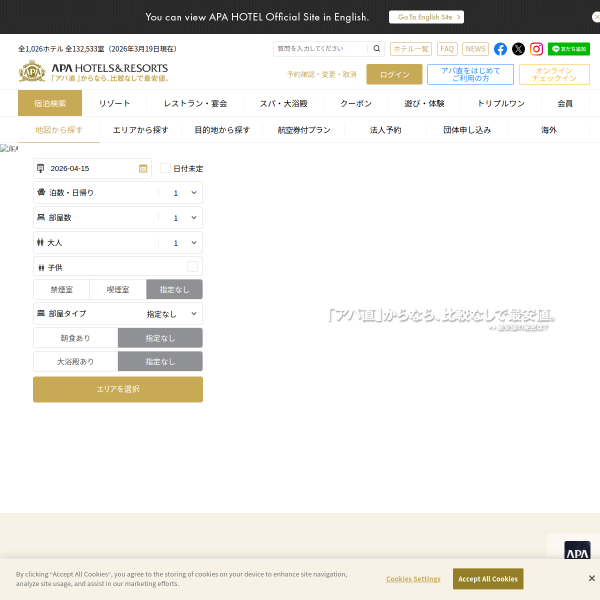Open the APA Hotels Facebook page icon
Viewport: 600px width, 600px height.
coord(500,49)
